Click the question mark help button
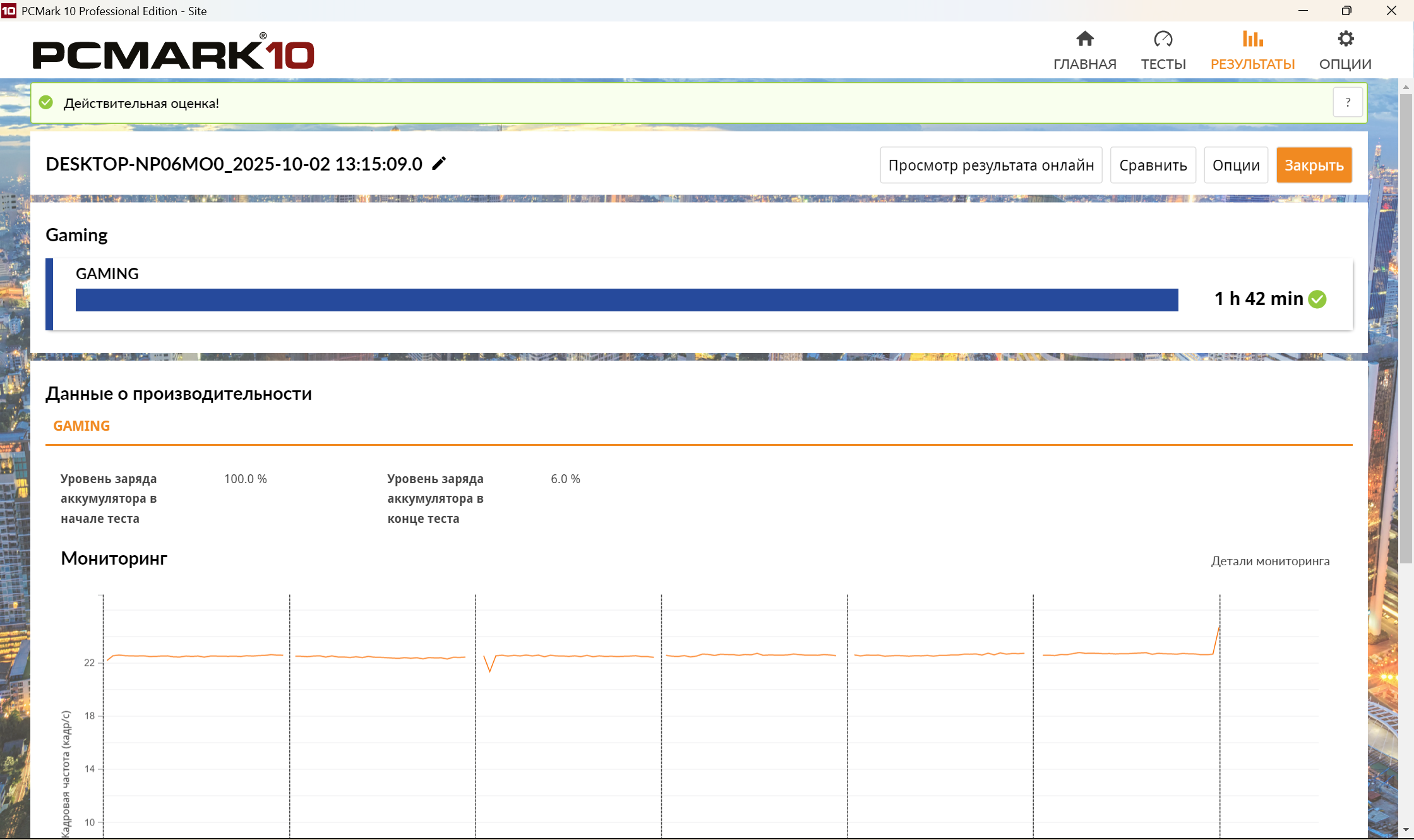1414x840 pixels. pos(1348,102)
